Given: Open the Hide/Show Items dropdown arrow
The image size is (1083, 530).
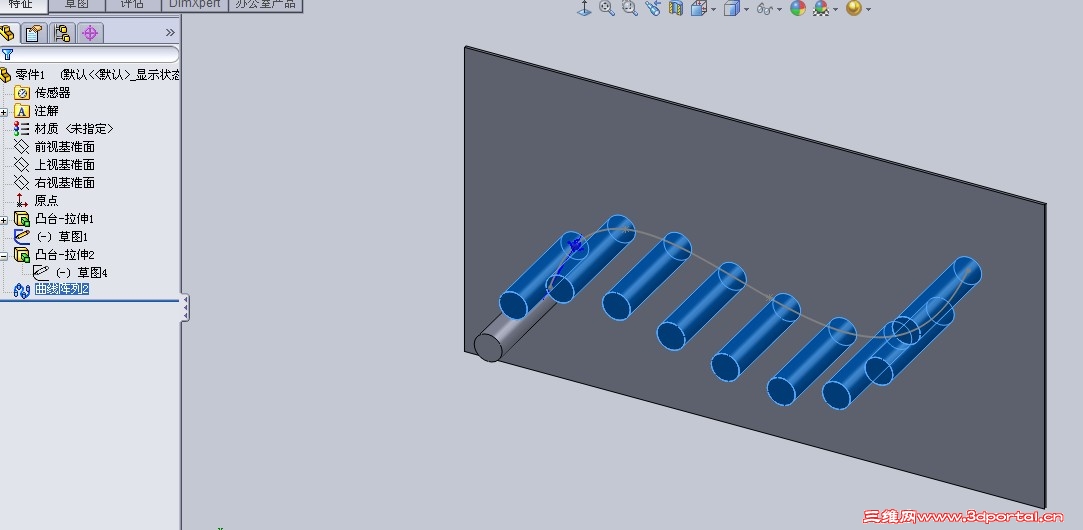Looking at the screenshot, I should 779,10.
